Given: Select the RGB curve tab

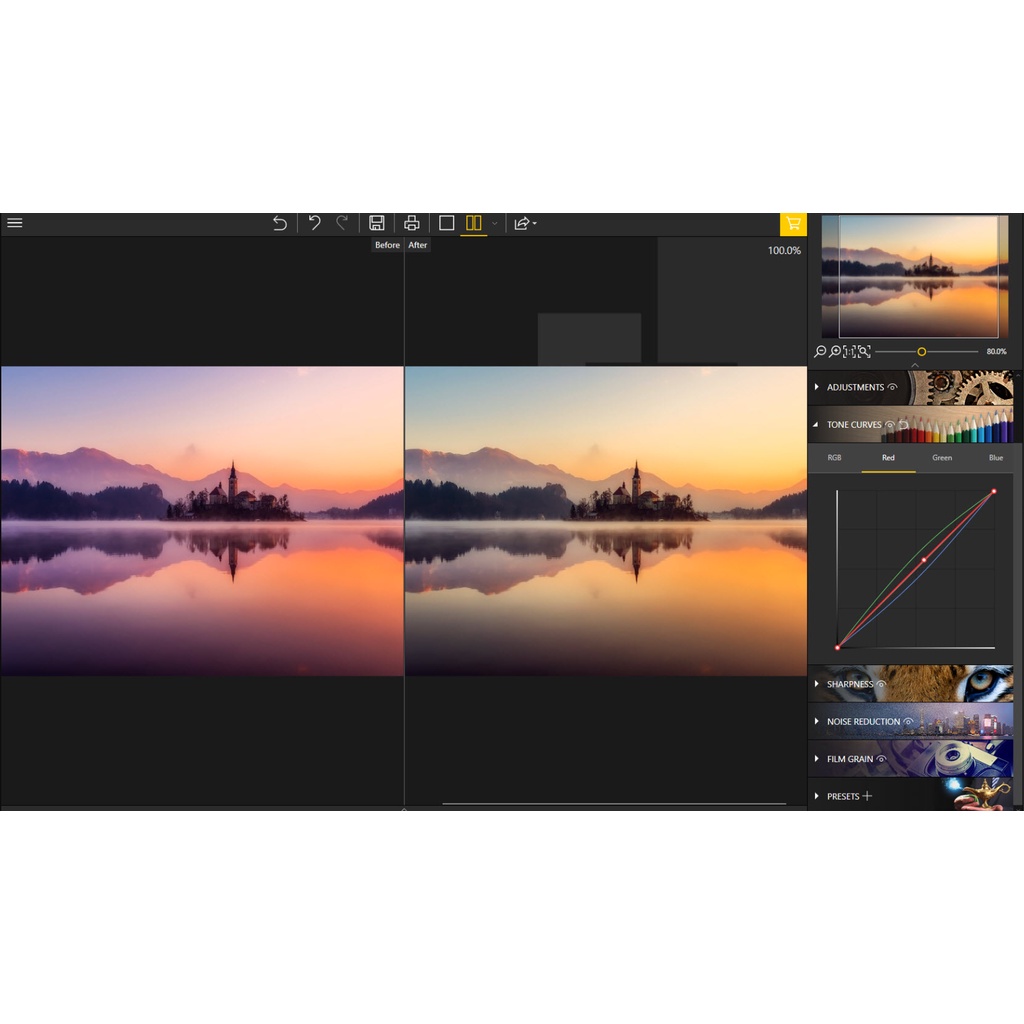Looking at the screenshot, I should click(x=834, y=458).
